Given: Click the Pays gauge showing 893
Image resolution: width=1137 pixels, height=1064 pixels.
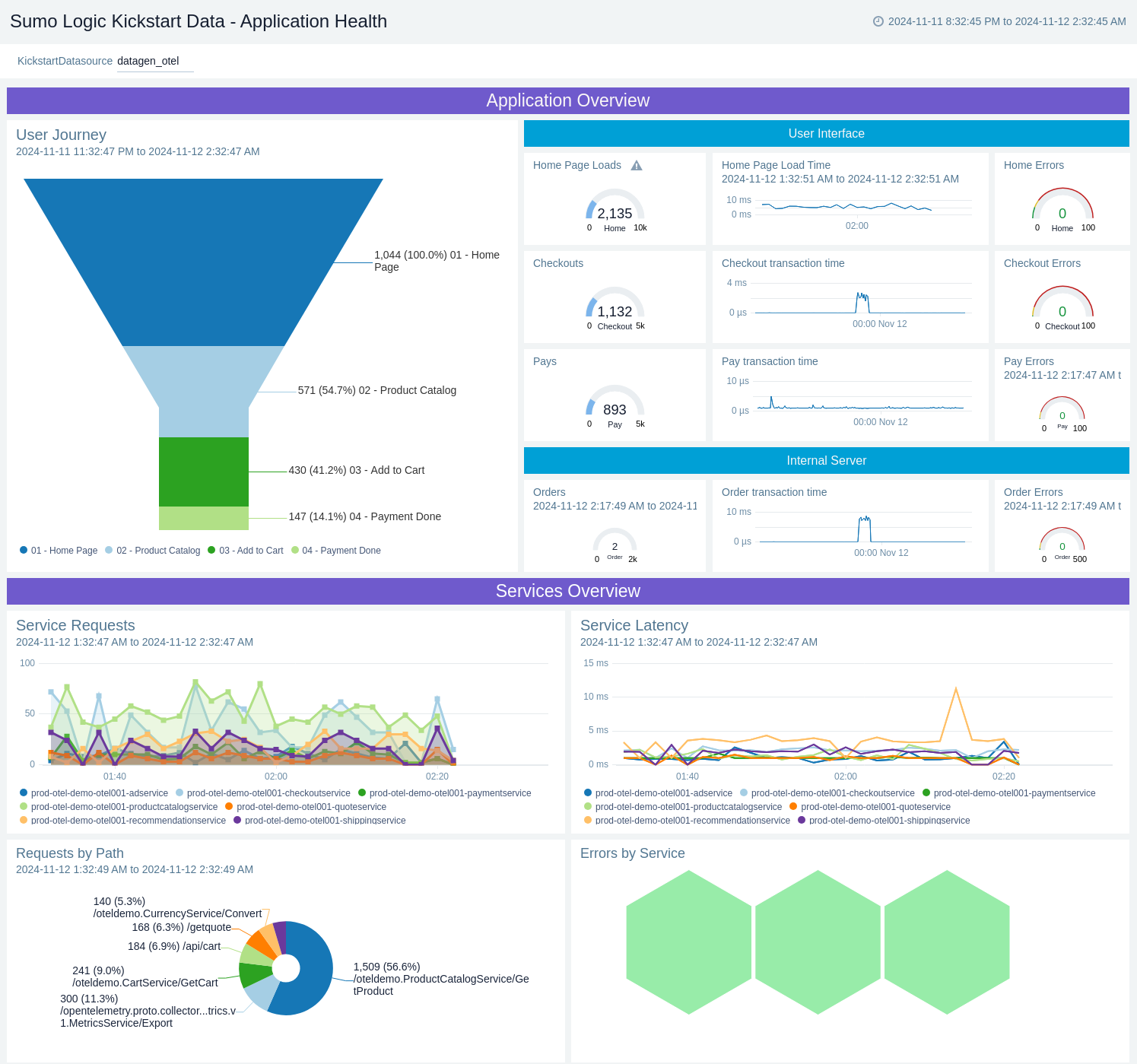Looking at the screenshot, I should click(615, 404).
